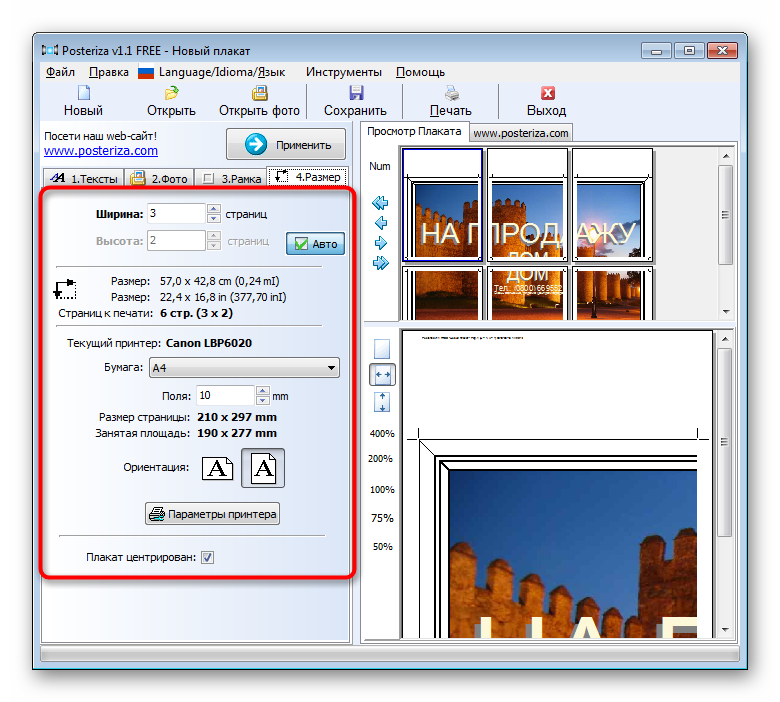The image size is (780, 702).
Task: Click the Применить button
Action: pyautogui.click(x=286, y=144)
